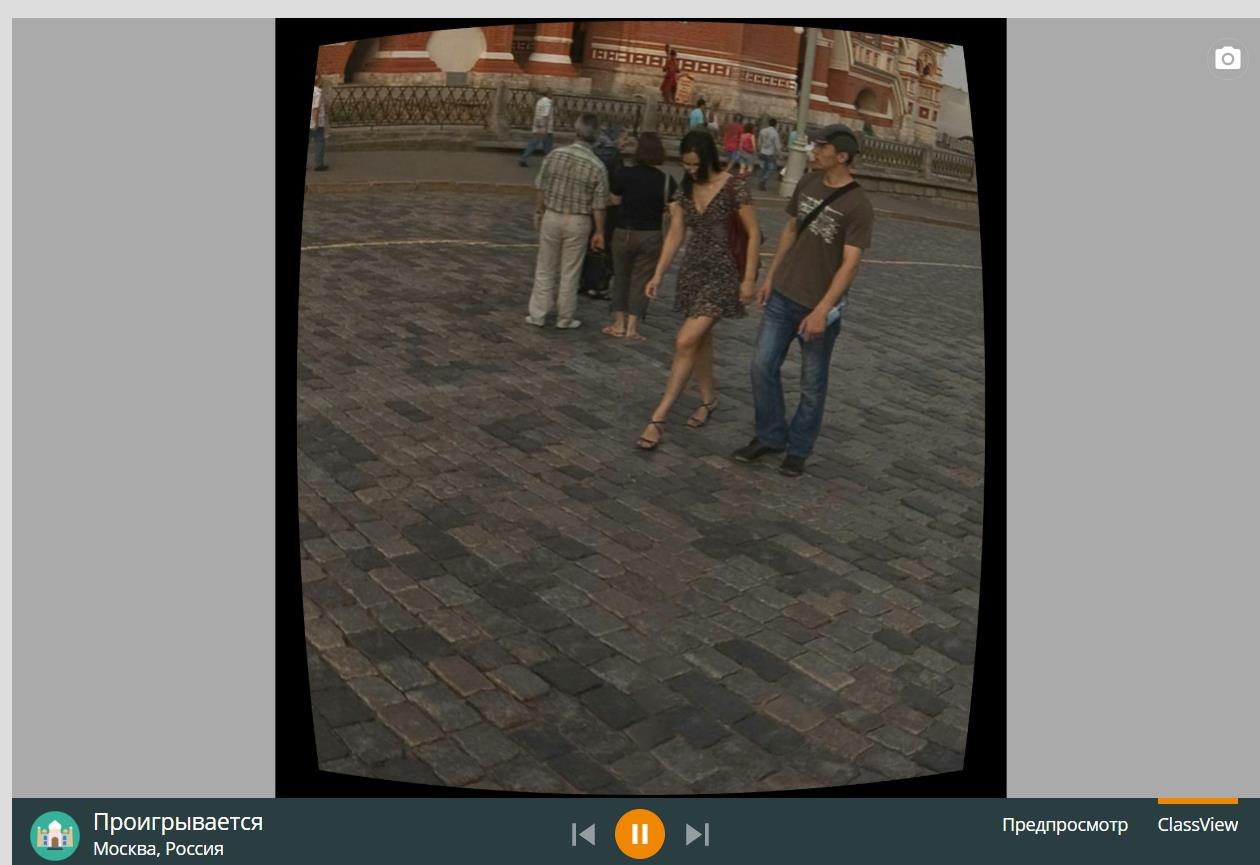The image size is (1260, 865).
Task: Skip to the next location
Action: tap(697, 834)
